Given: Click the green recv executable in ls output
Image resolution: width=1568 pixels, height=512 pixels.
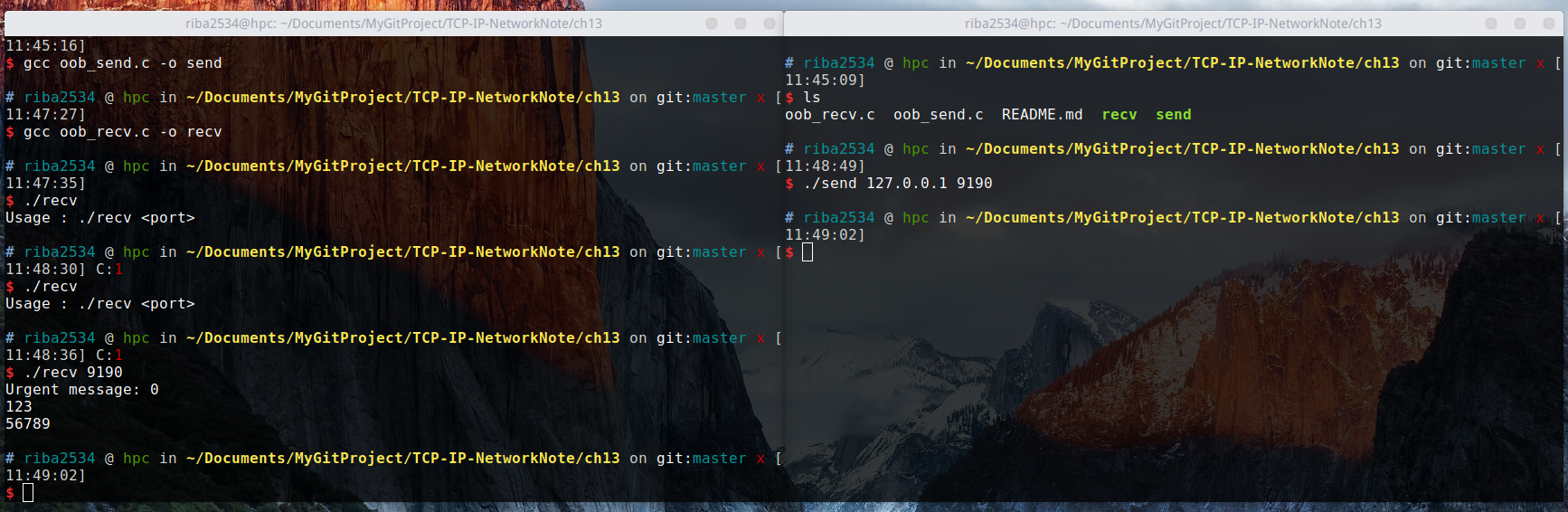Looking at the screenshot, I should (x=1119, y=115).
